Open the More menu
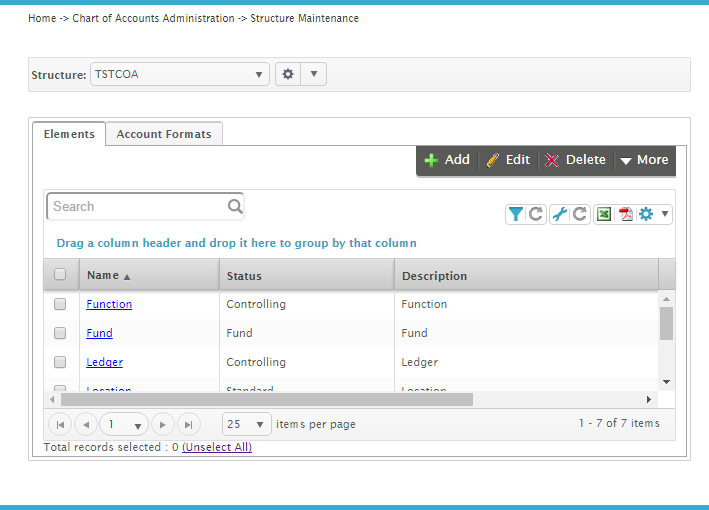The height and width of the screenshot is (510, 709). pos(644,160)
